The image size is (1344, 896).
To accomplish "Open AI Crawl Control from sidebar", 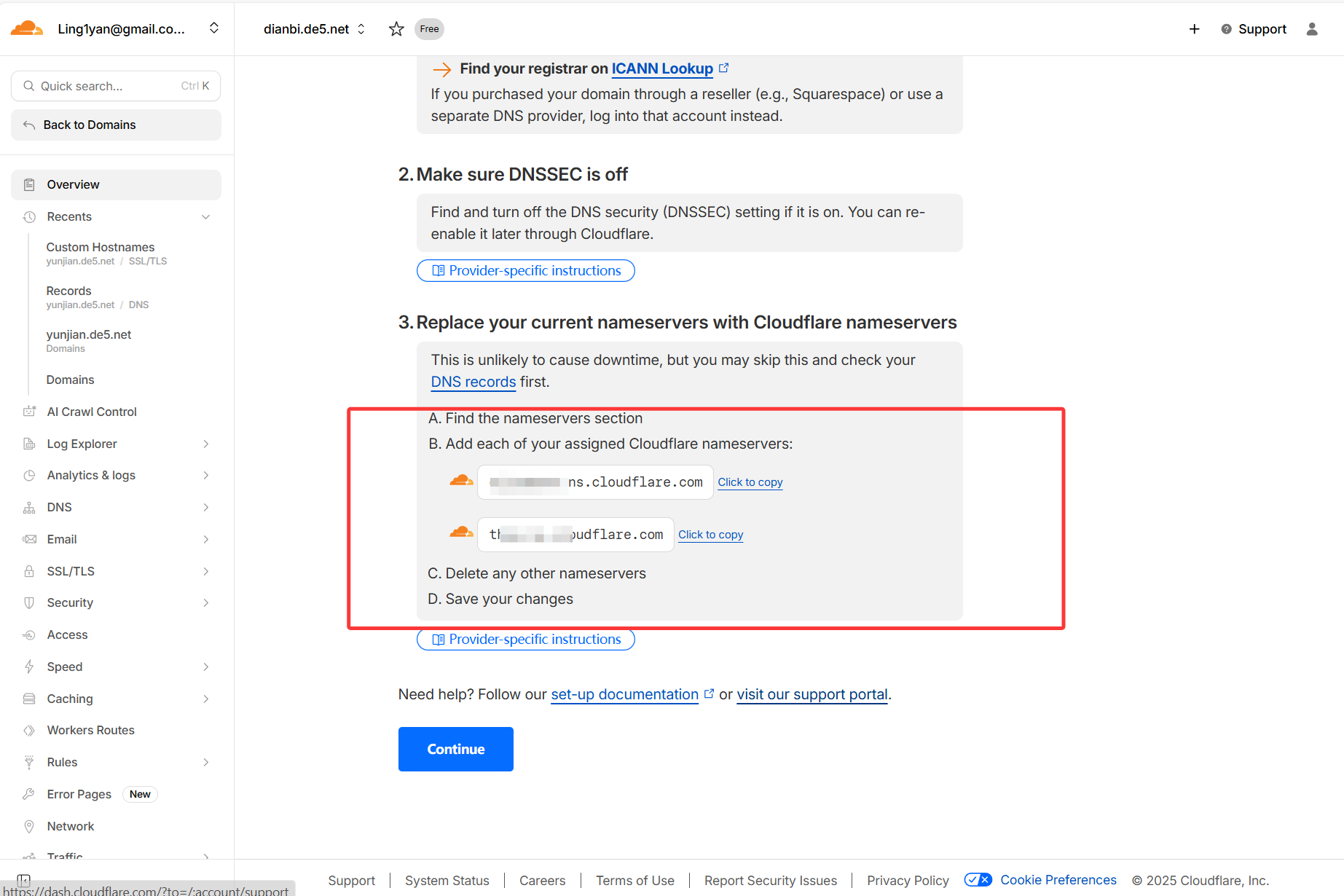I will click(92, 412).
